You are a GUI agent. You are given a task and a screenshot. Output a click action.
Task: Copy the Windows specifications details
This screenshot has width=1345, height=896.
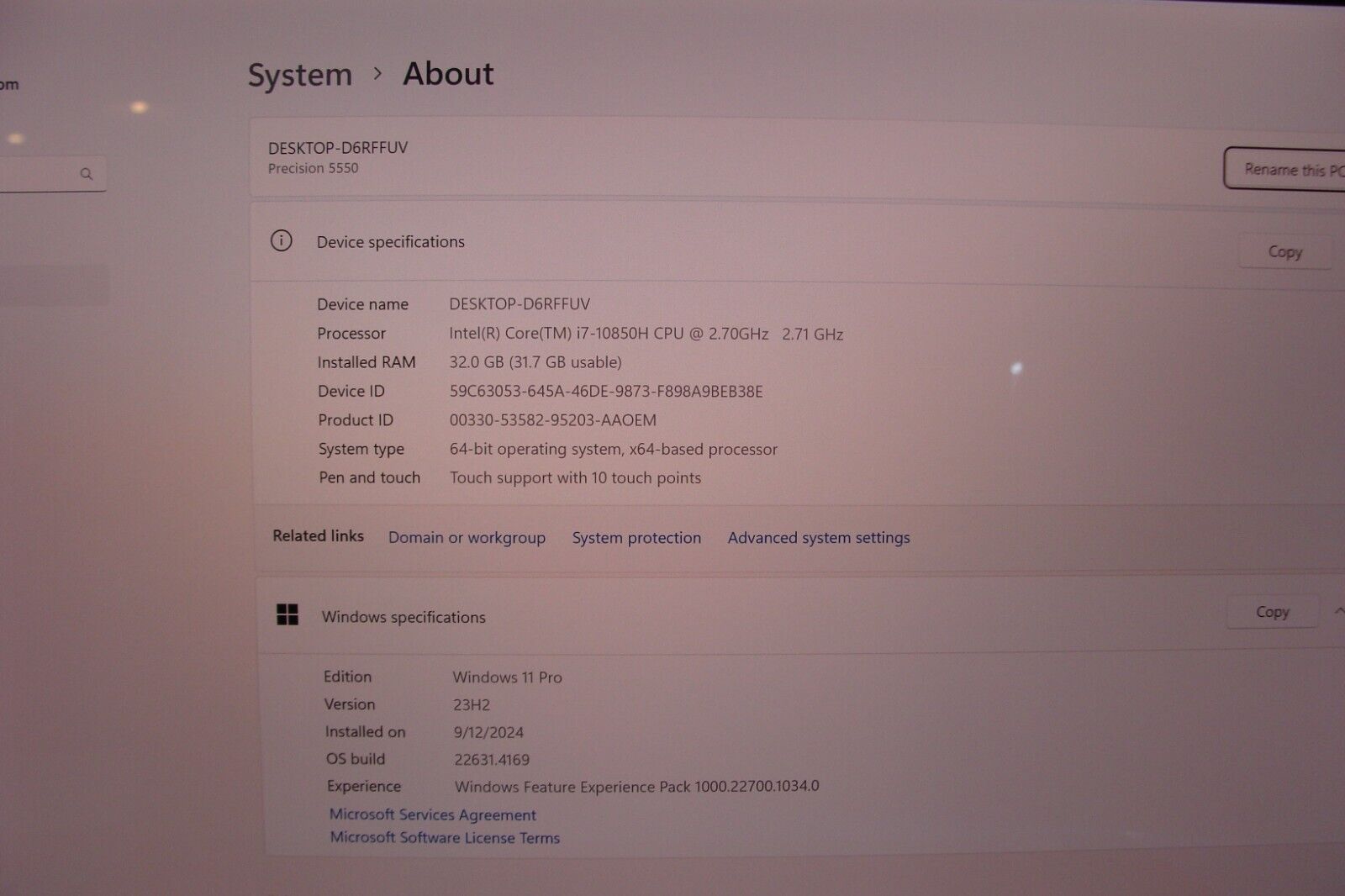(x=1272, y=612)
